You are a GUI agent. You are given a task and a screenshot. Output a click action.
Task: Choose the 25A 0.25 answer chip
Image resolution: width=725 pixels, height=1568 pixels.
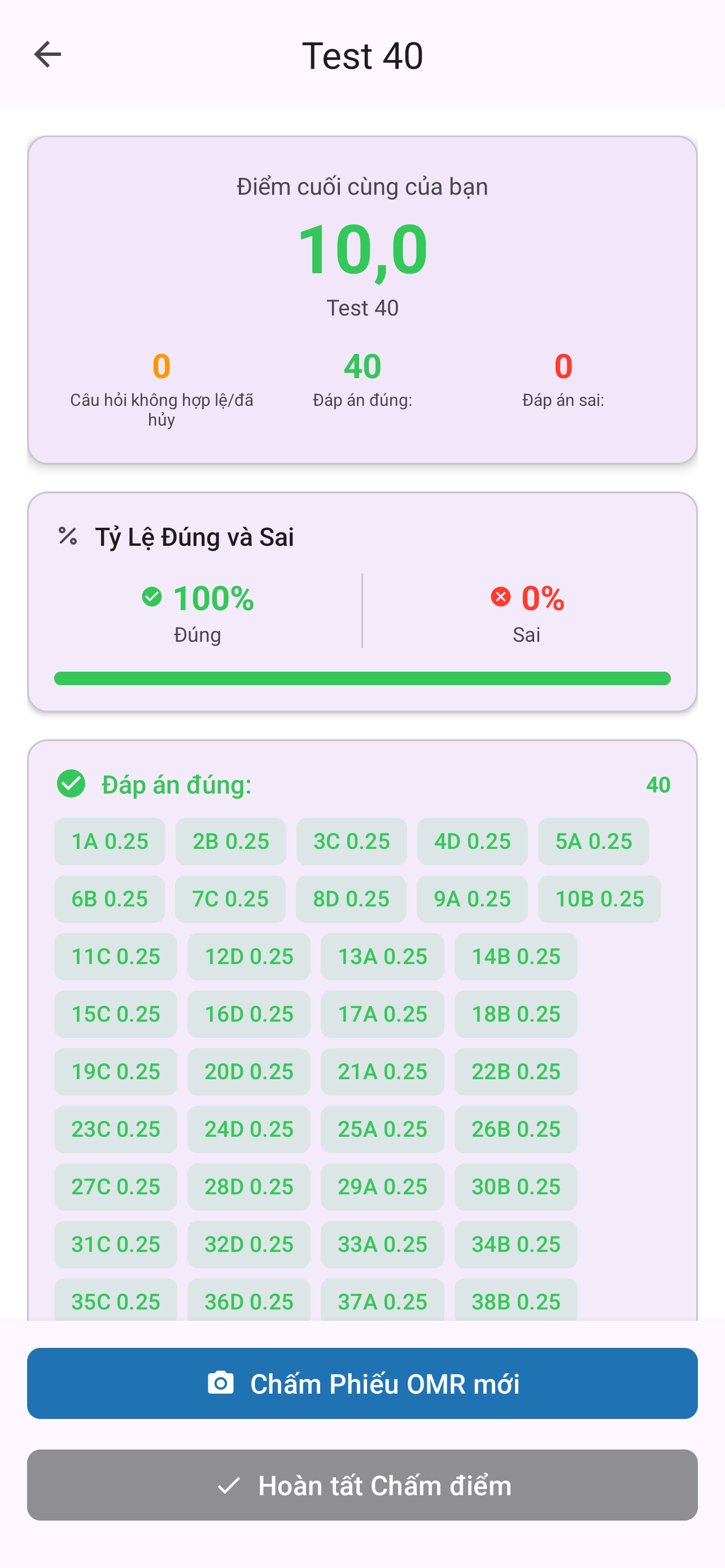[x=382, y=1129]
